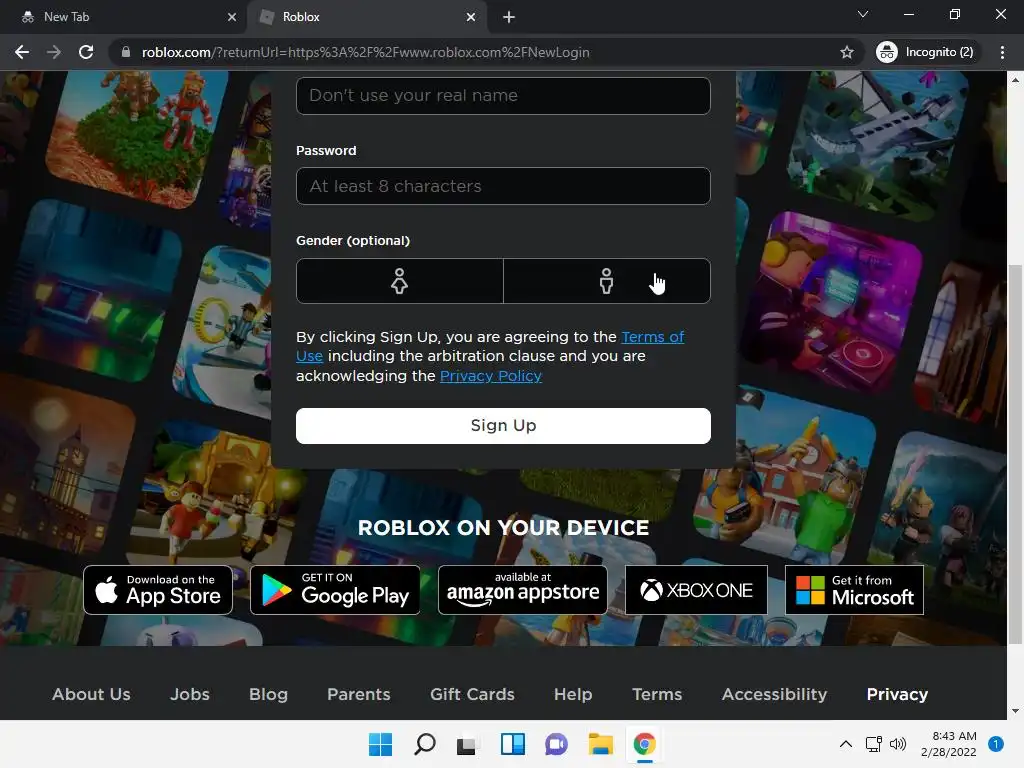1024x768 pixels.
Task: Open the Terms footer link
Action: [657, 694]
